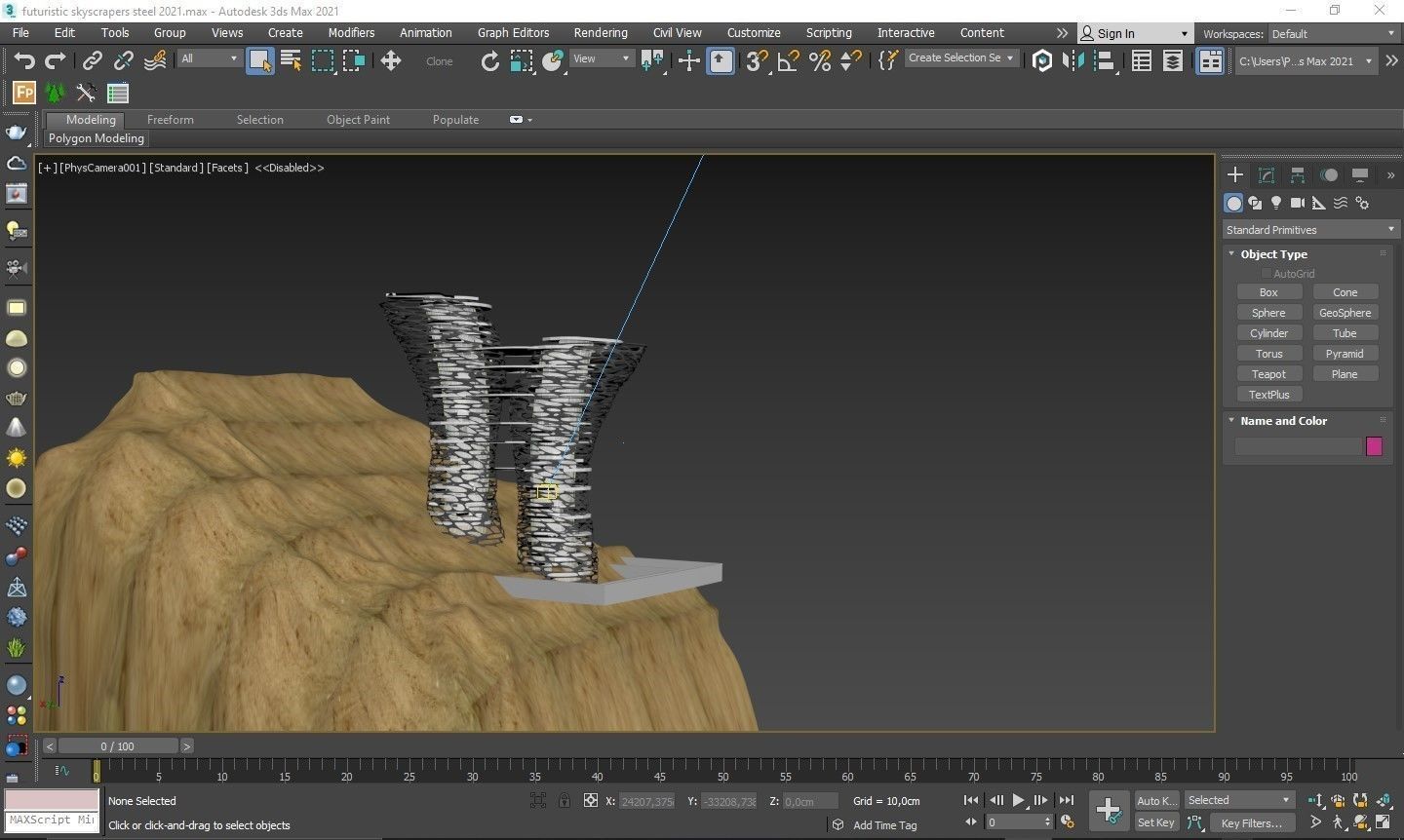The image size is (1404, 840).
Task: Click the Undo arrow icon
Action: (x=23, y=60)
